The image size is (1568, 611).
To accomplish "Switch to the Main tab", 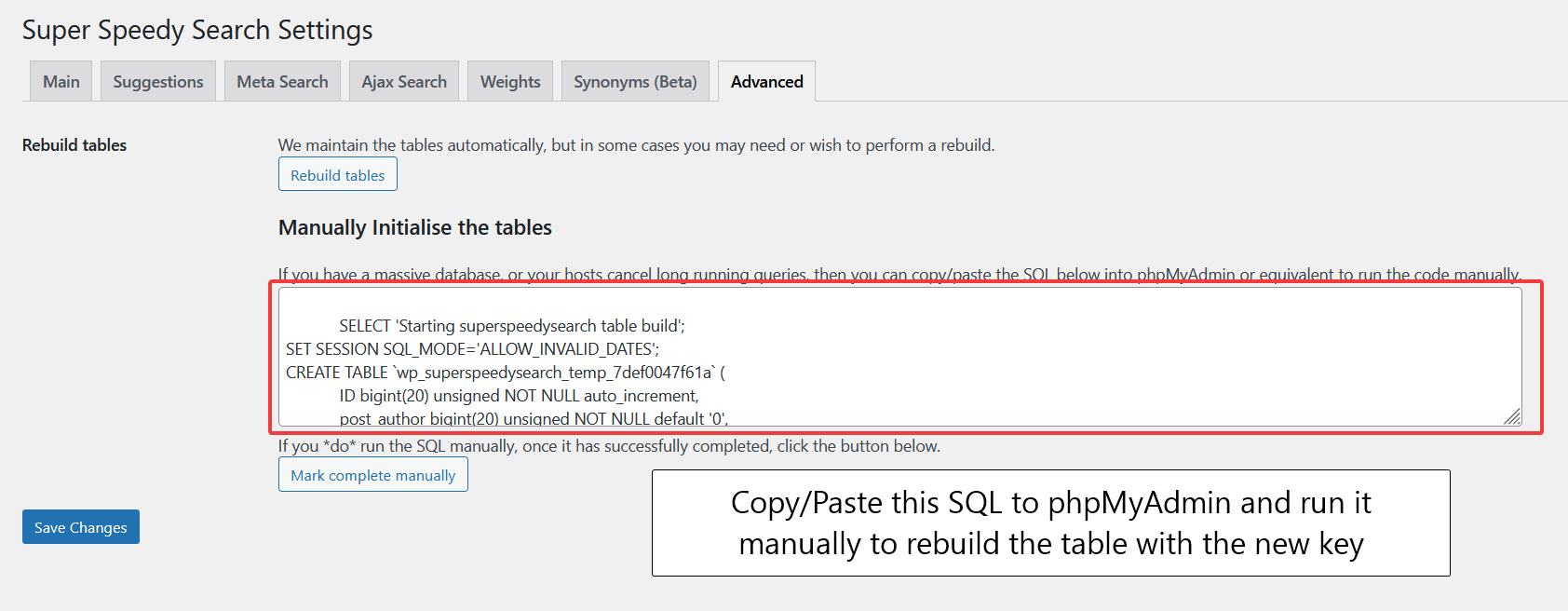I will pos(61,81).
